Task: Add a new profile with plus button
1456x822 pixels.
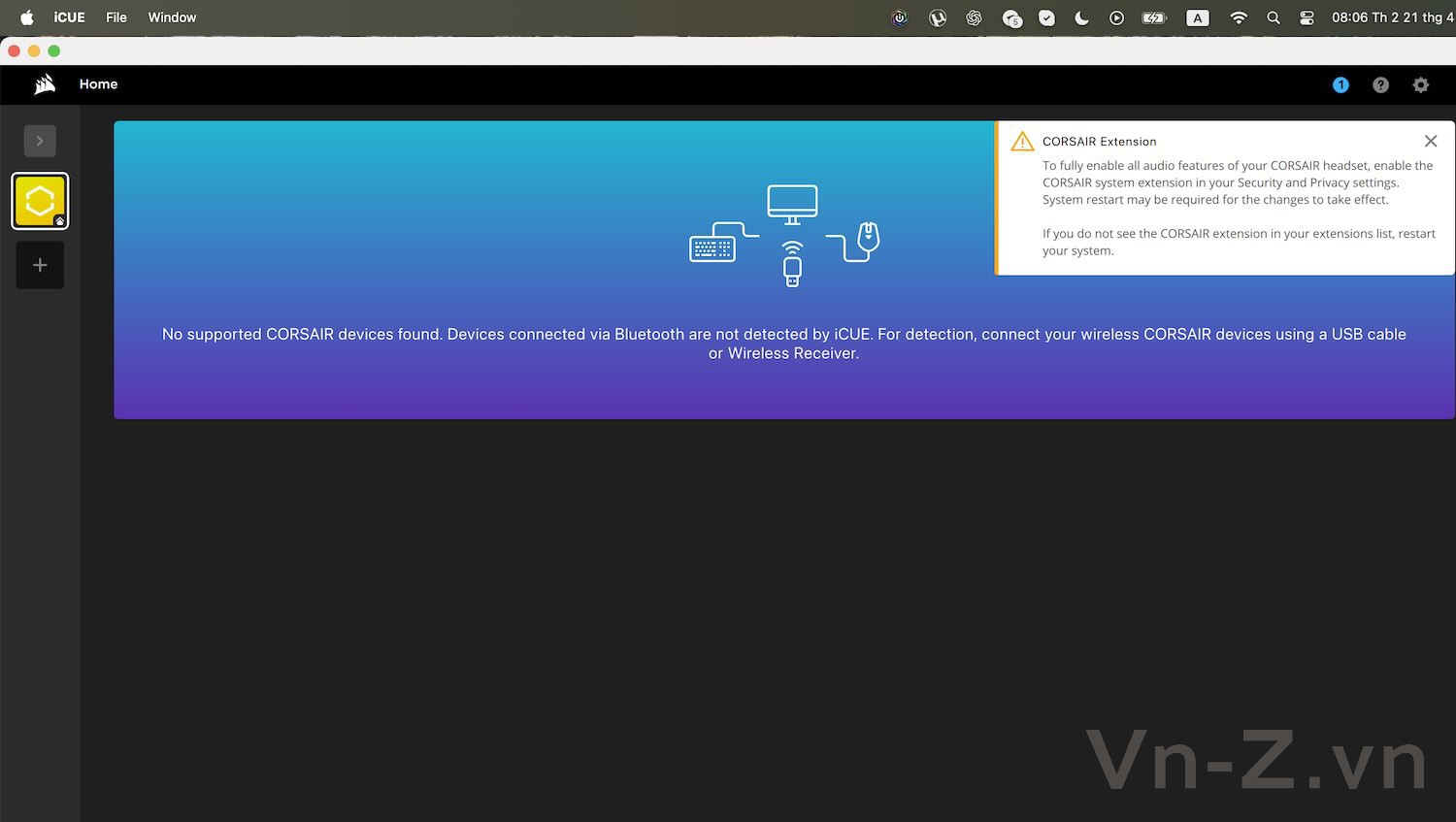Action: point(40,265)
